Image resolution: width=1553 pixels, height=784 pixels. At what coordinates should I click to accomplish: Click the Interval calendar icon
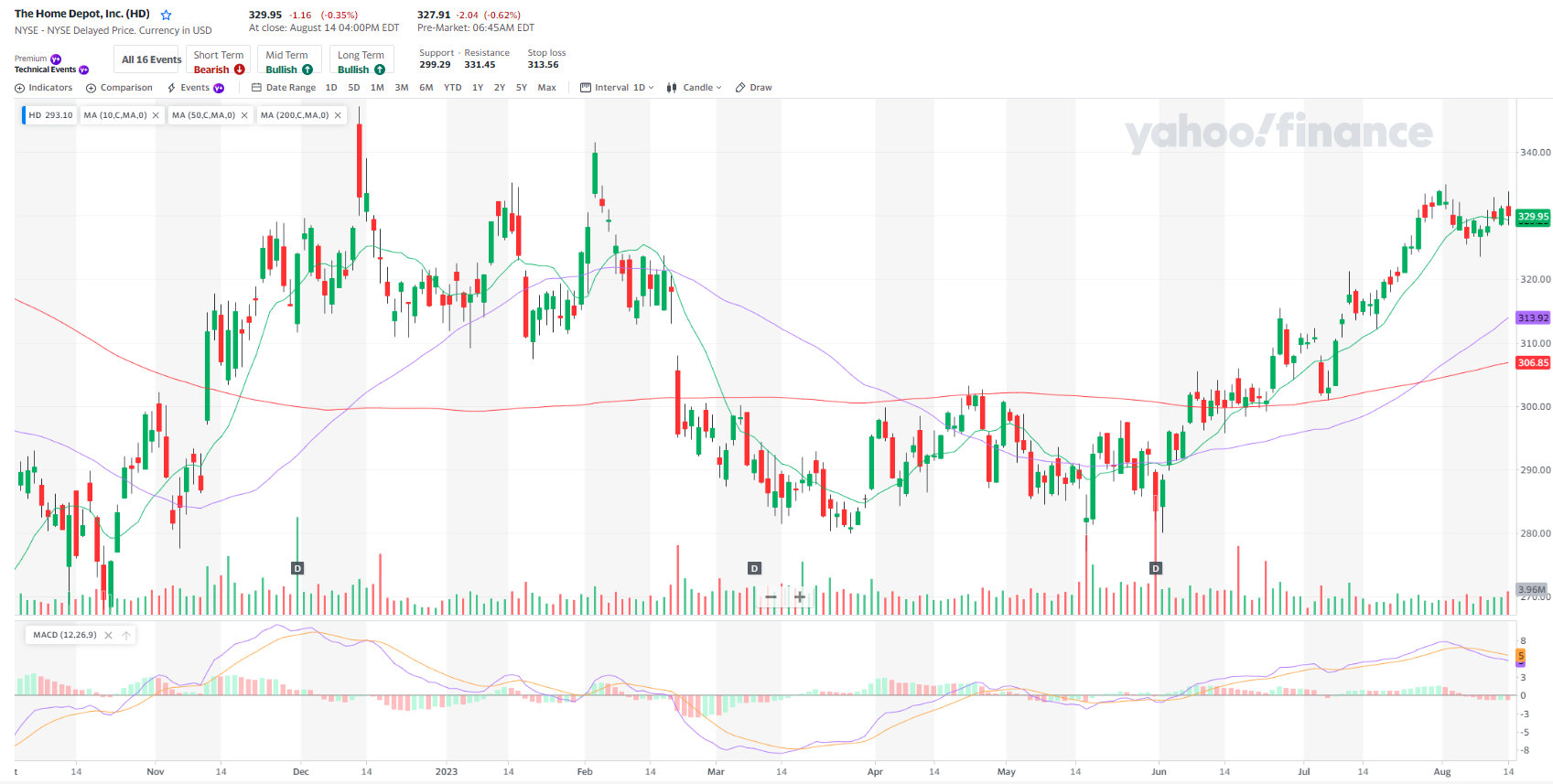click(586, 88)
